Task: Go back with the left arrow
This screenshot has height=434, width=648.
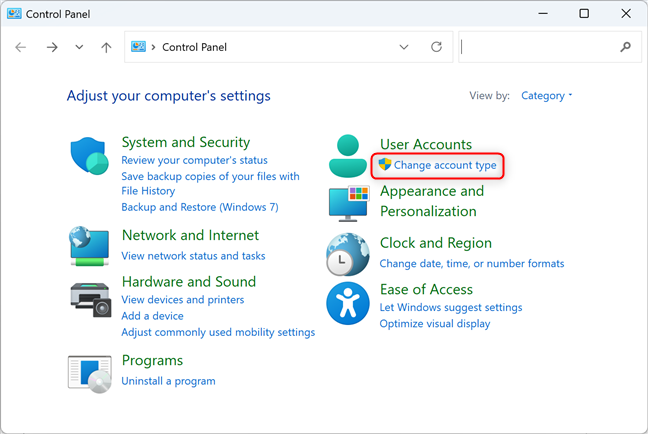Action: [x=21, y=47]
